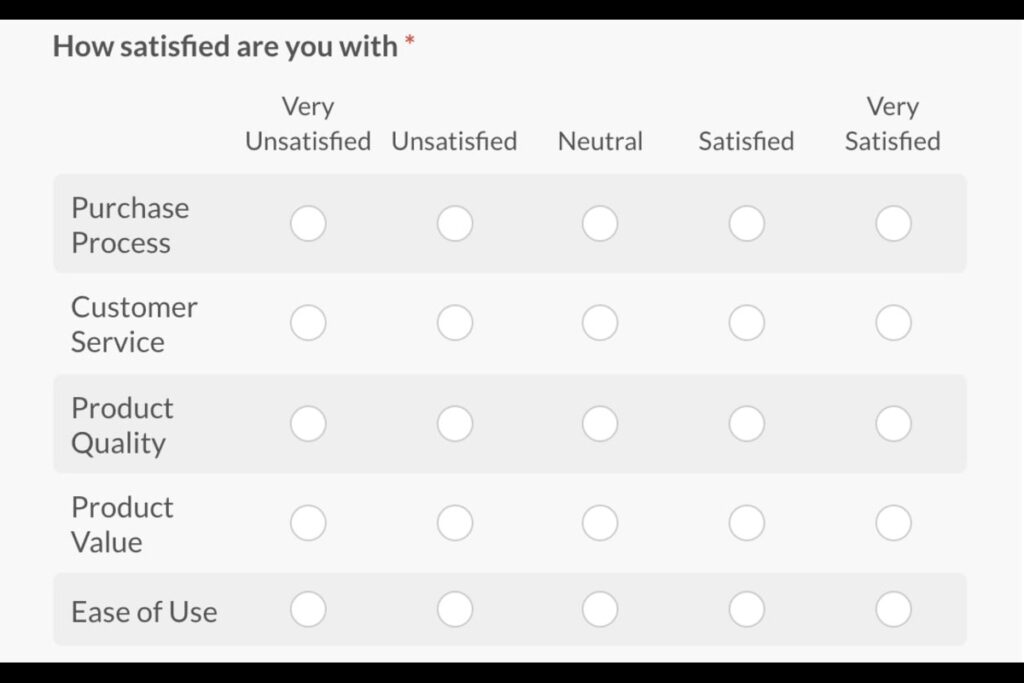Image resolution: width=1024 pixels, height=683 pixels.
Task: Select Unsatisfied for Product Value
Action: click(455, 523)
